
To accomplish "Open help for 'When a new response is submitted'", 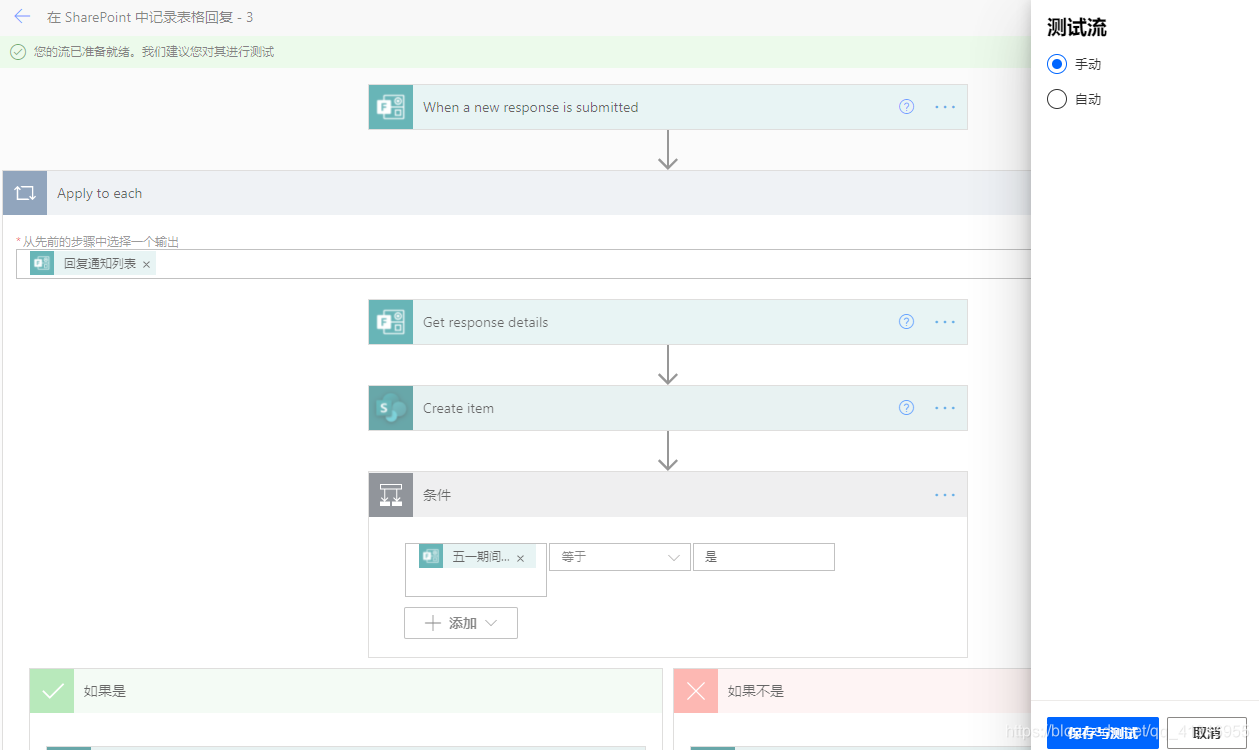I will tap(906, 107).
